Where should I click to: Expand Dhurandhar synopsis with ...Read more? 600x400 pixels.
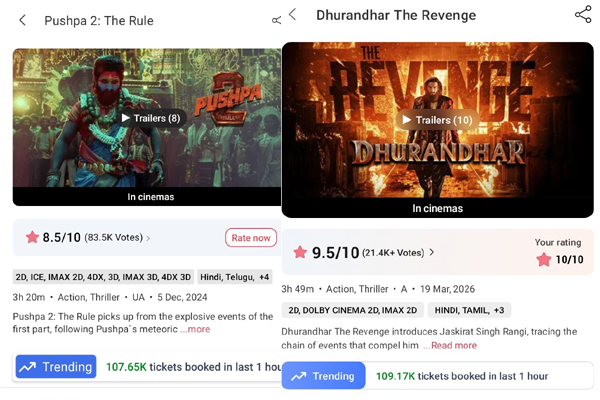[x=450, y=345]
